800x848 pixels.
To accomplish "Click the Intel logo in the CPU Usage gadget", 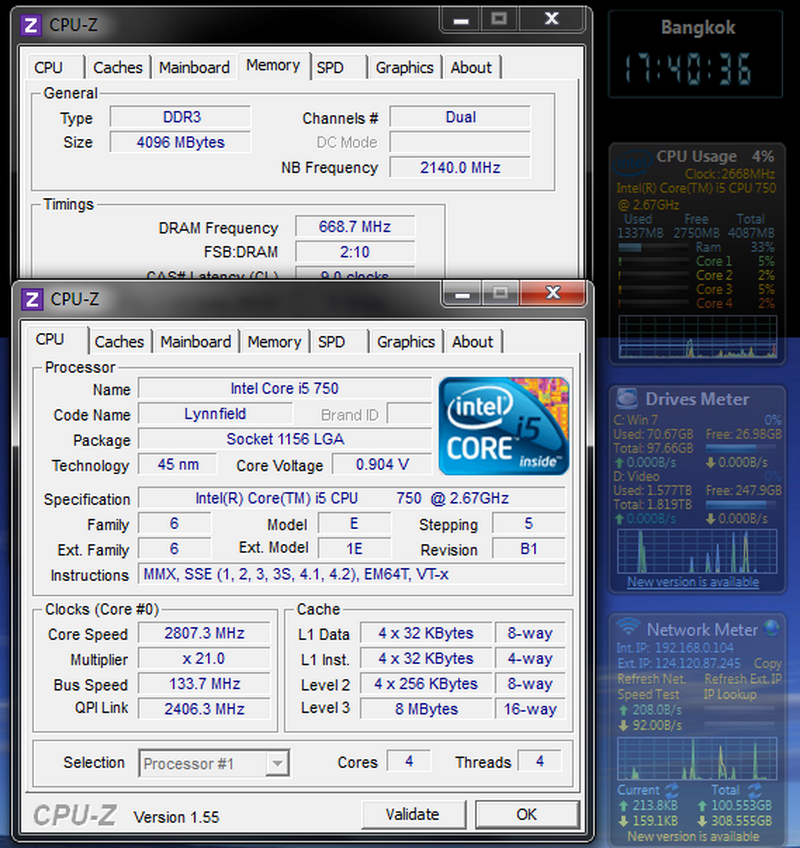I will (633, 161).
